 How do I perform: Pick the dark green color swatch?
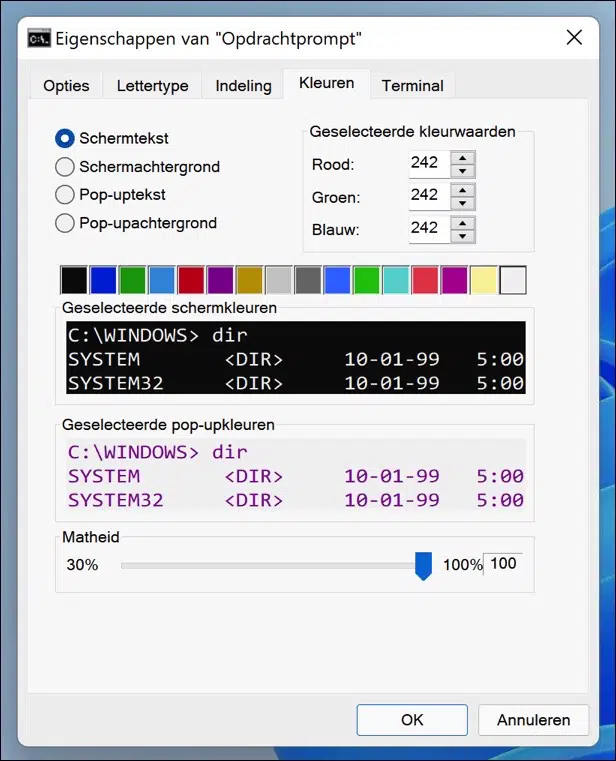133,280
